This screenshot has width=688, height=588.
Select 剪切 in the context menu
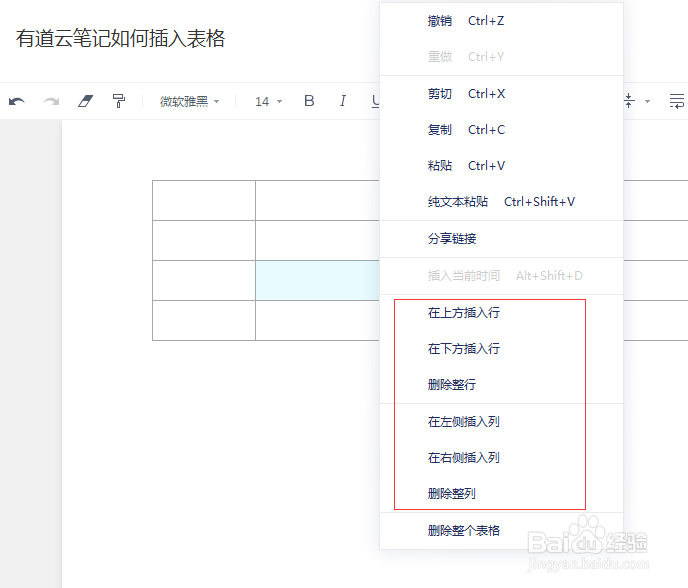tap(502, 94)
